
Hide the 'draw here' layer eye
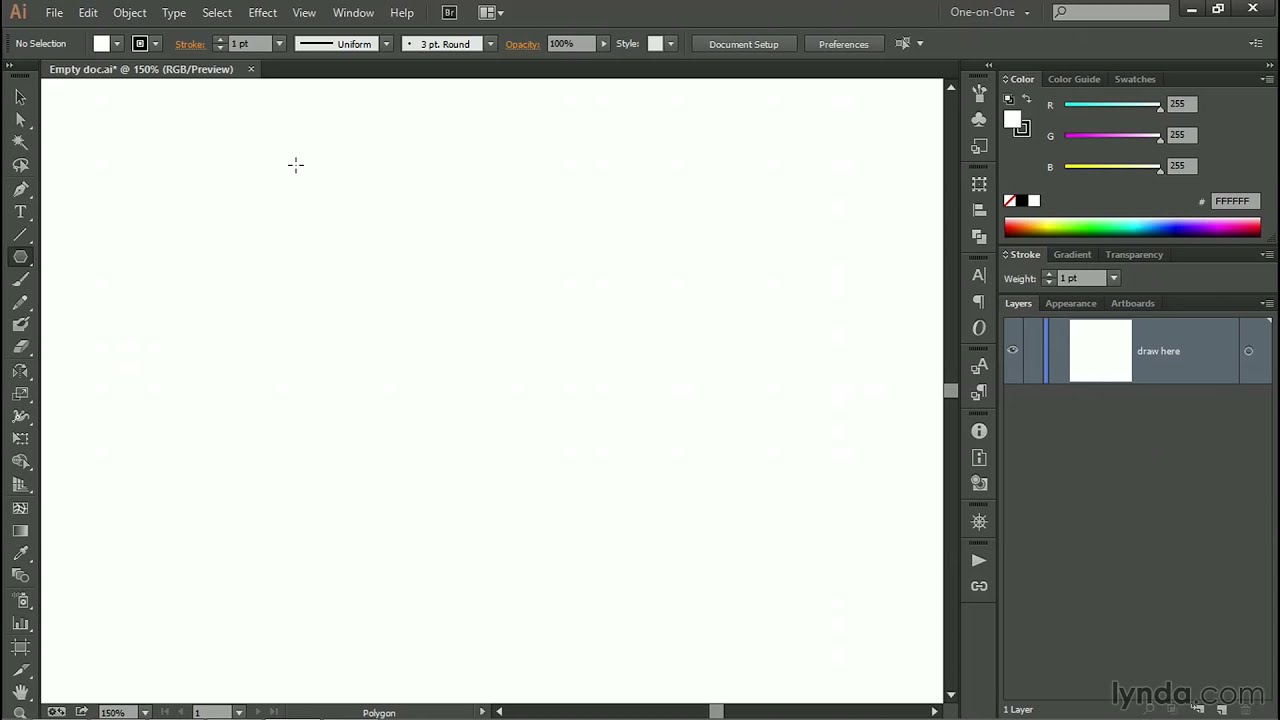point(1012,350)
